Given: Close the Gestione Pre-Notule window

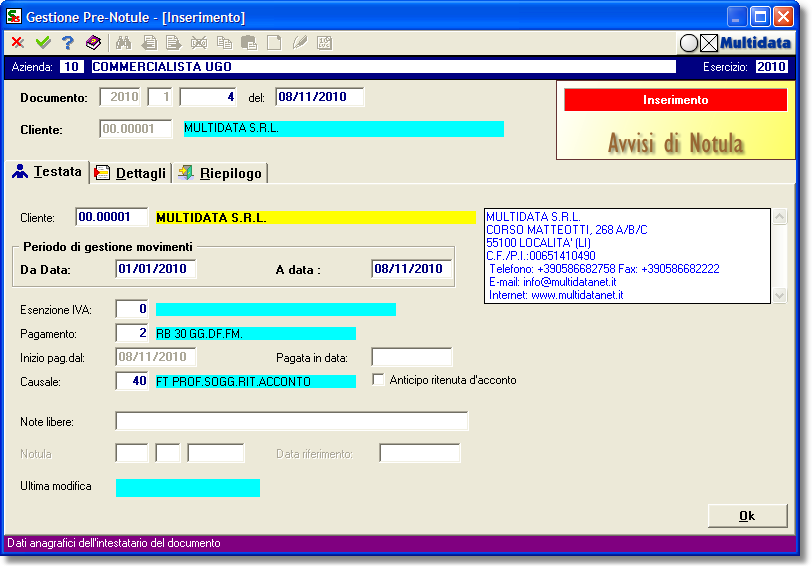Looking at the screenshot, I should pos(784,17).
